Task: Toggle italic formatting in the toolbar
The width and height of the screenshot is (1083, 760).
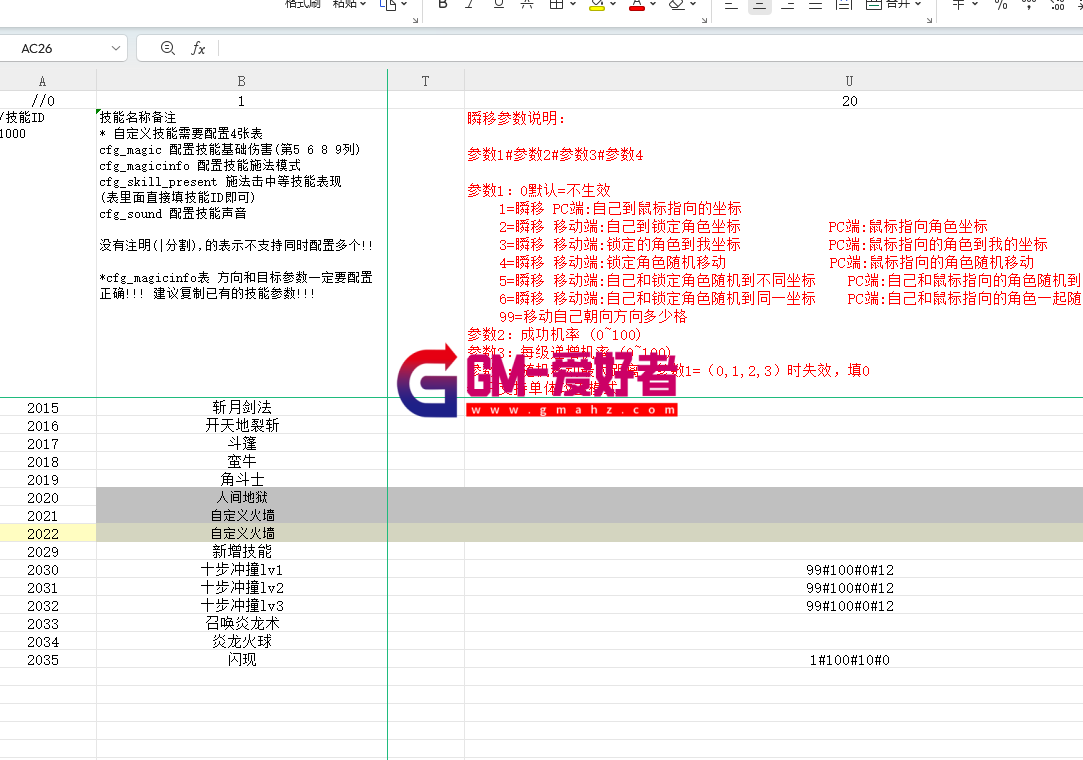Action: (x=470, y=5)
